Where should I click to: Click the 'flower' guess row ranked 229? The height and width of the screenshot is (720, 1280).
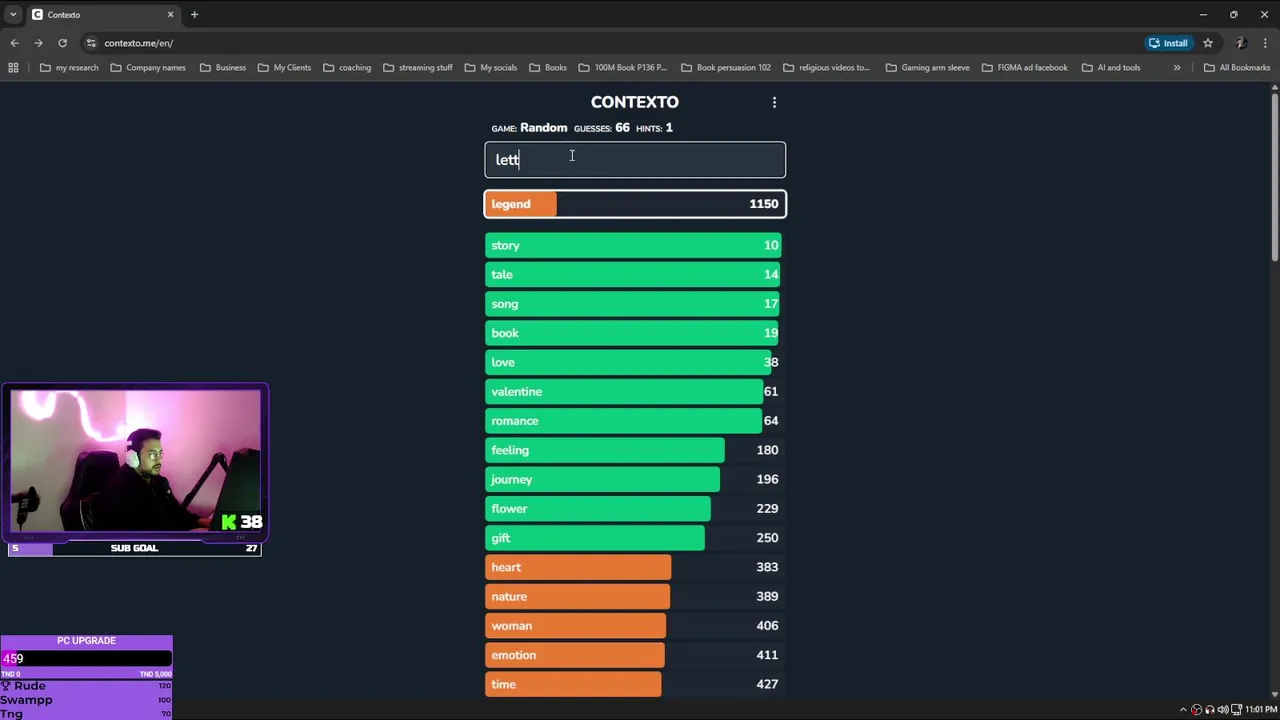pos(633,508)
